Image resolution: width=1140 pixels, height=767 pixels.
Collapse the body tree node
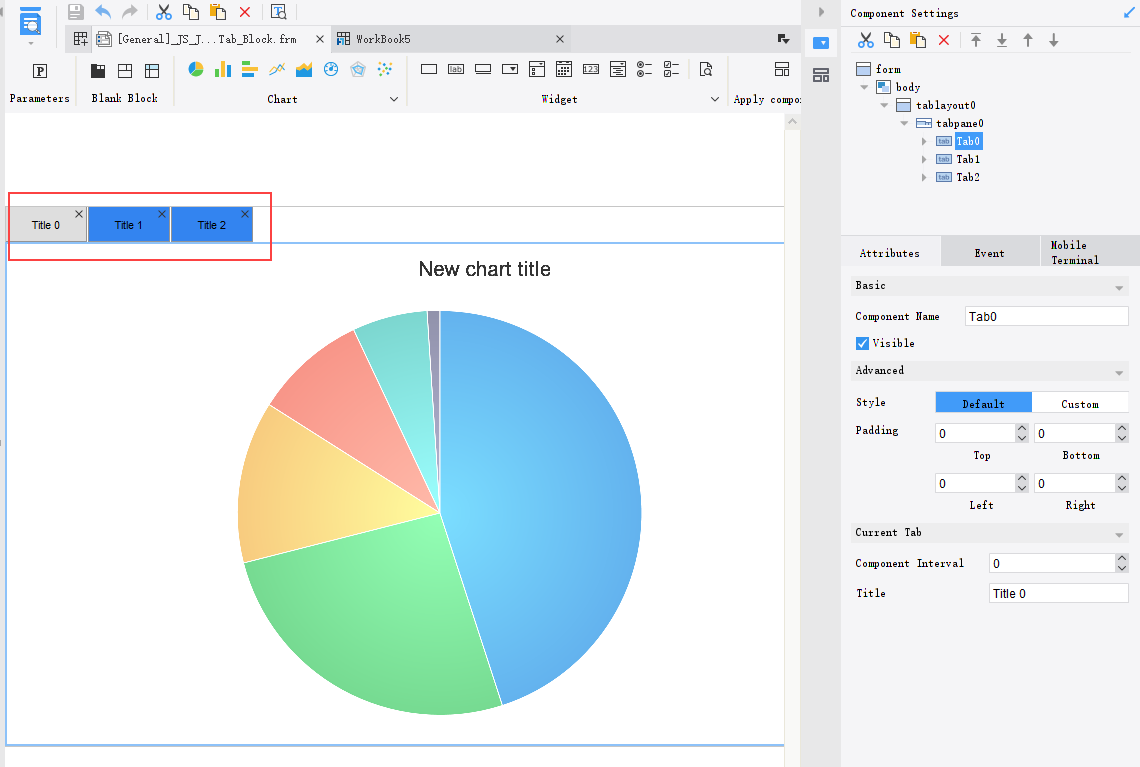(864, 87)
